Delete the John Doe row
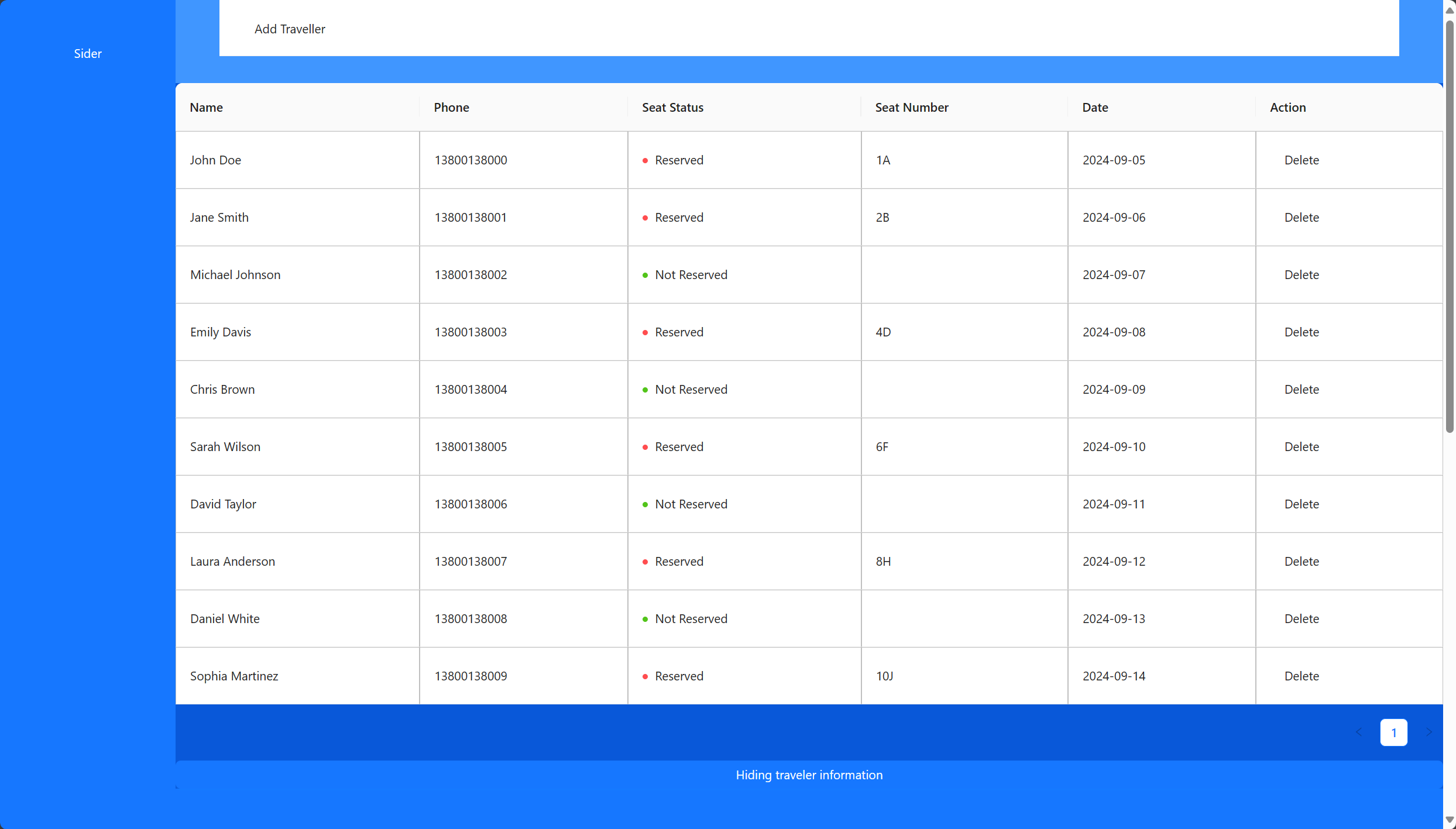1456x829 pixels. 1301,160
